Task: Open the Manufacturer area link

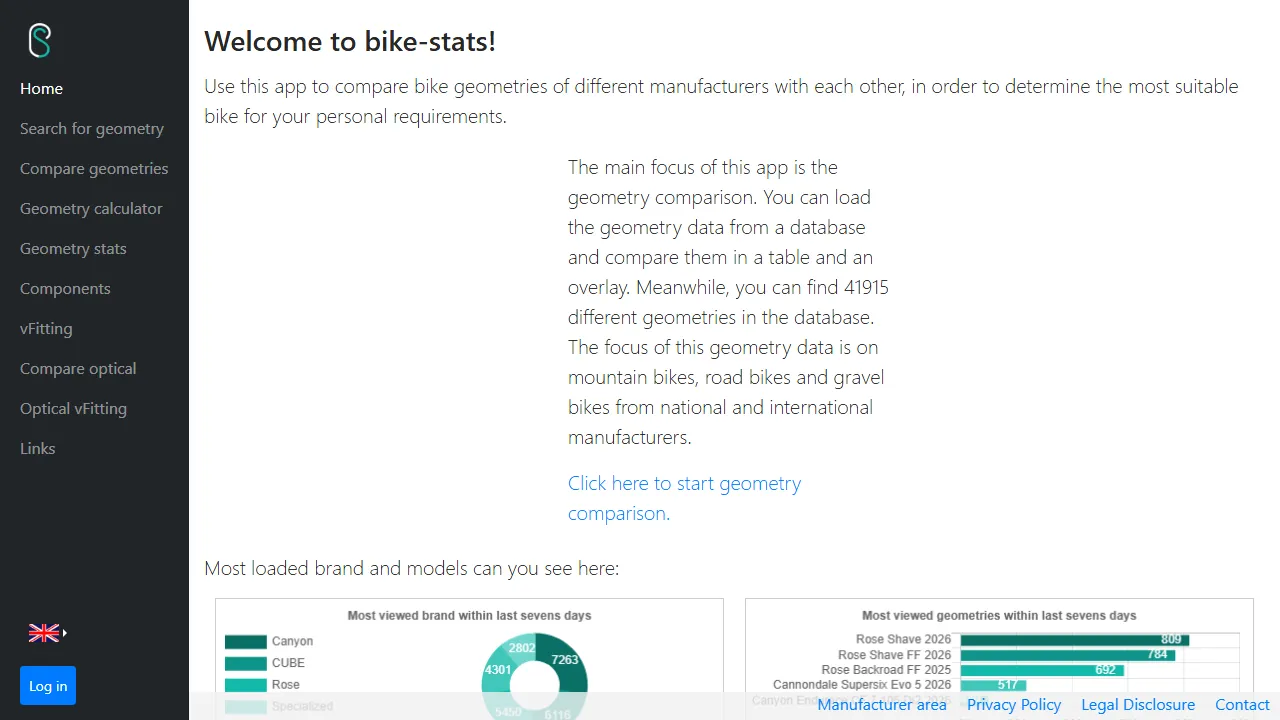Action: [x=882, y=705]
